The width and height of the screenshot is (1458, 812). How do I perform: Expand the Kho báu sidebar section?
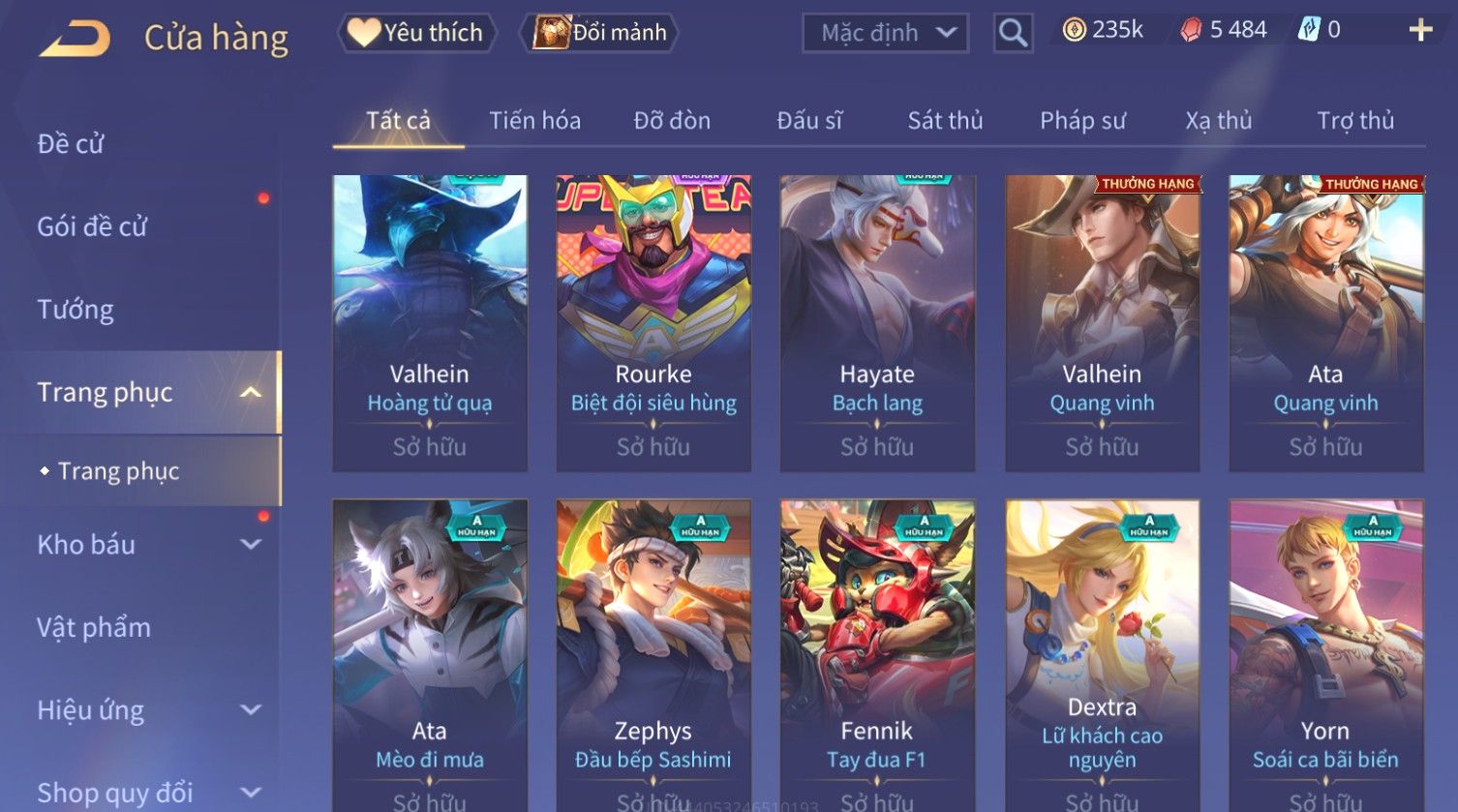click(x=251, y=544)
